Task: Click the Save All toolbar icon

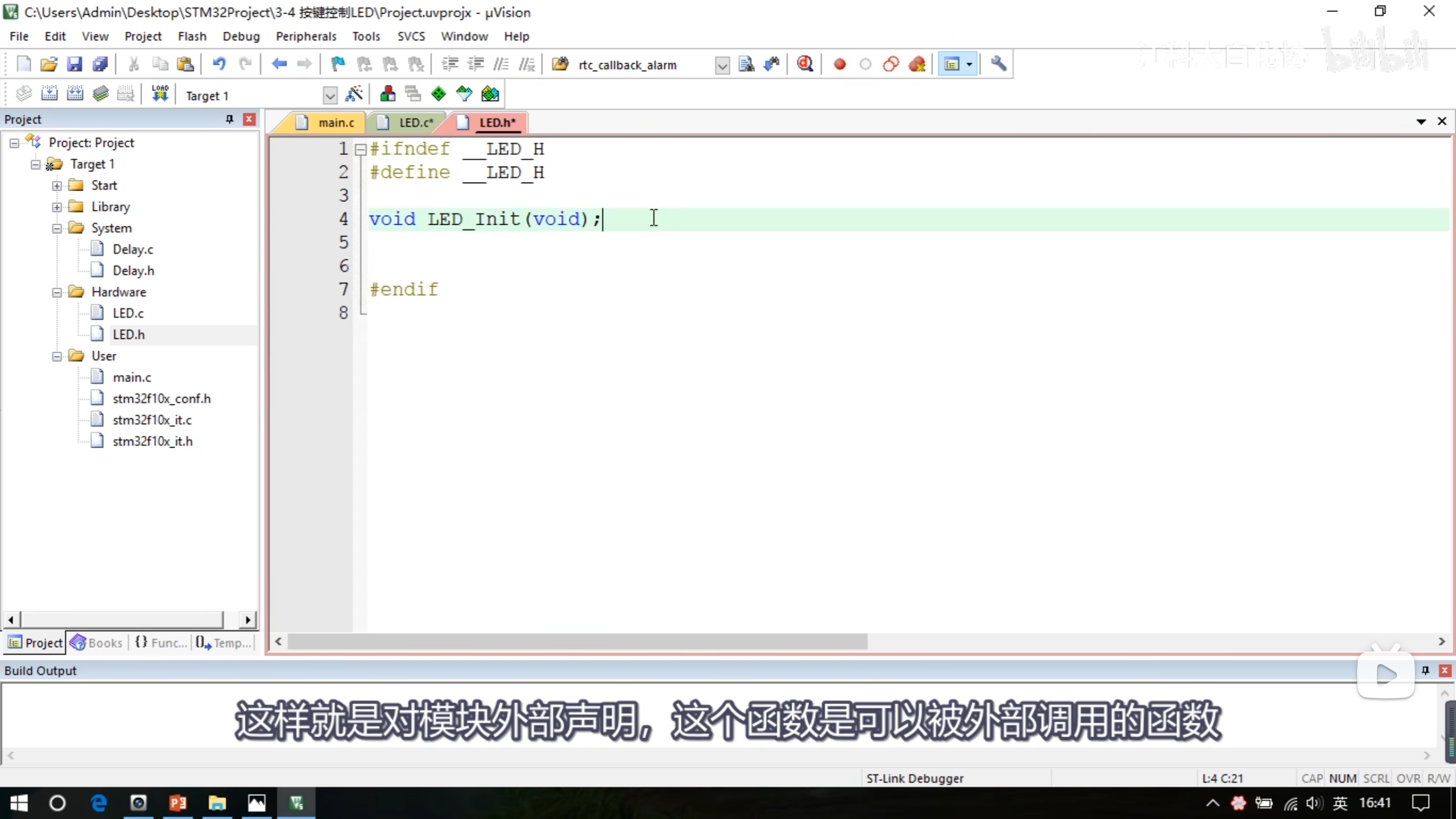Action: (x=100, y=64)
